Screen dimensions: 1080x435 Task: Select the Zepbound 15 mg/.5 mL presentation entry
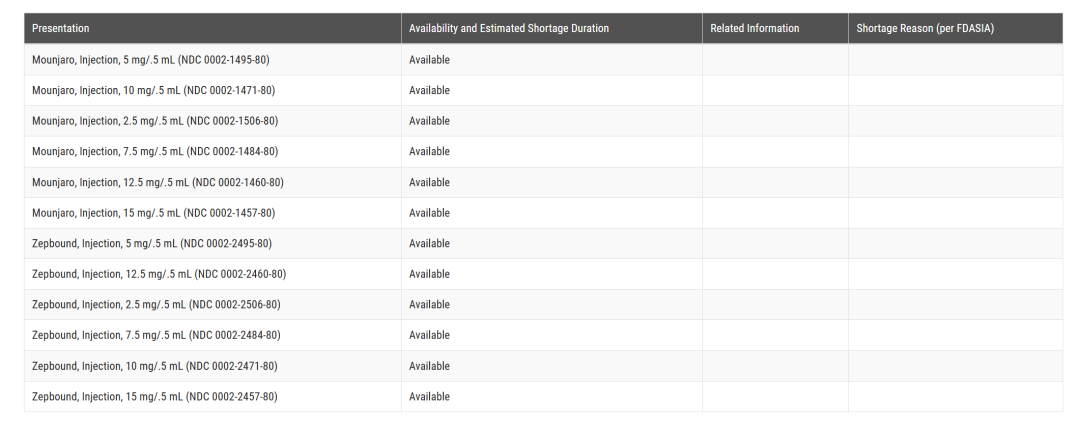[155, 397]
